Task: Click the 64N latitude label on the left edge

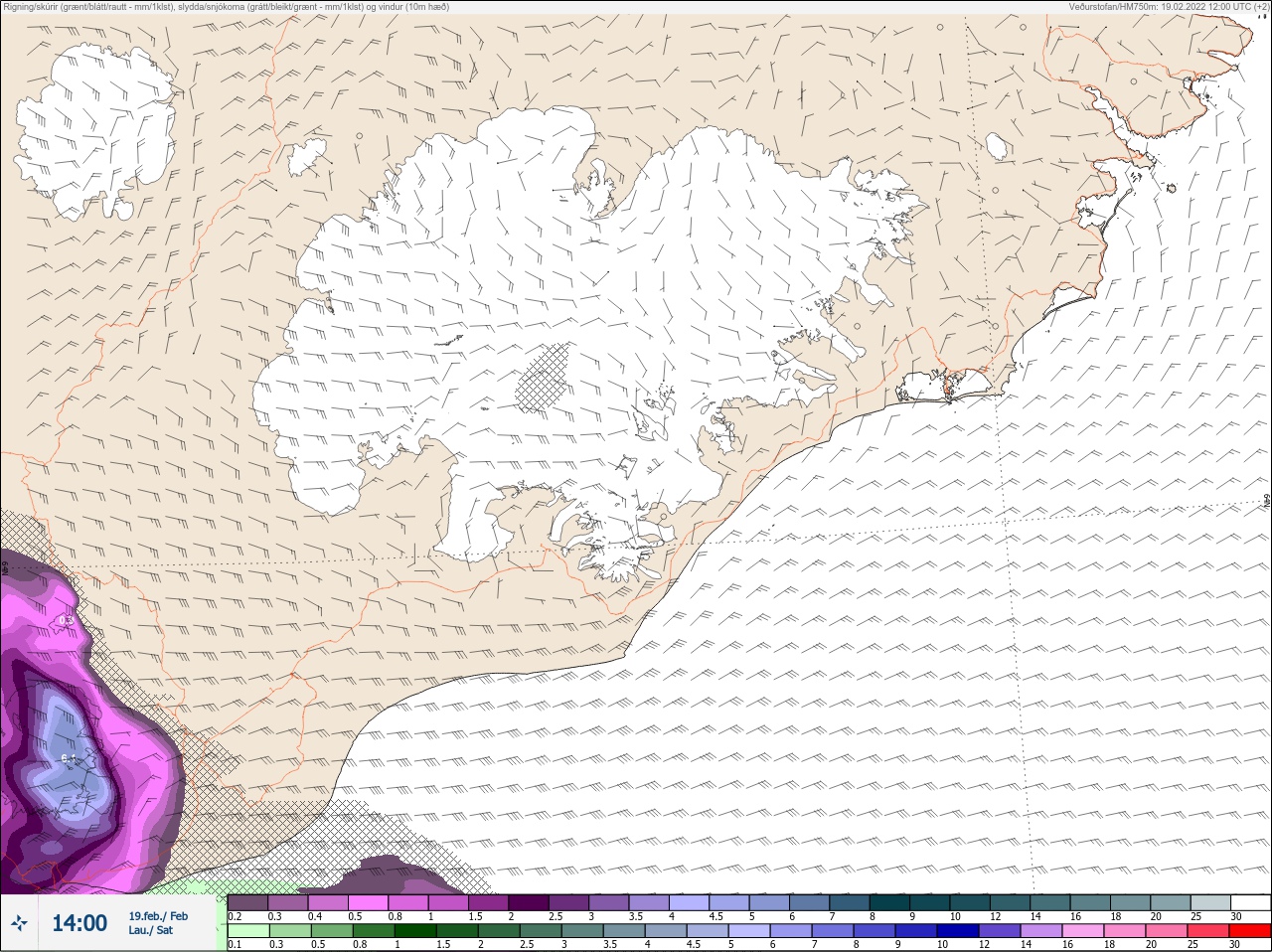Action: (5, 569)
